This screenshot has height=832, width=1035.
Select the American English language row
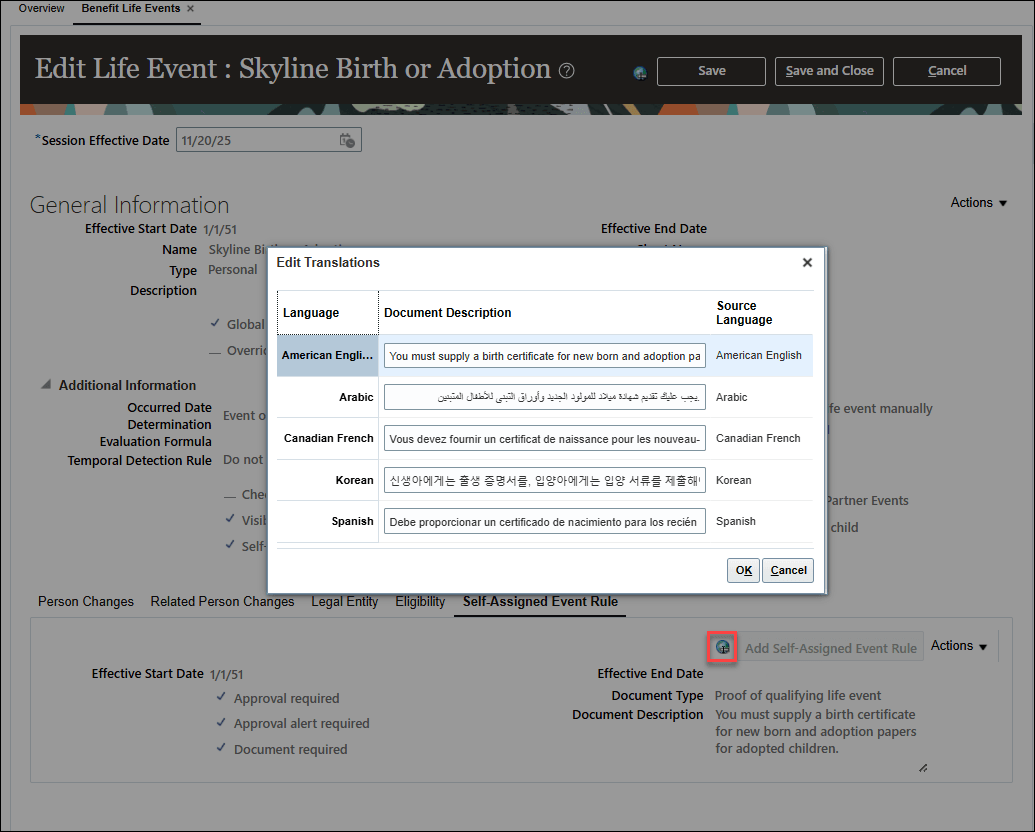[x=327, y=355]
